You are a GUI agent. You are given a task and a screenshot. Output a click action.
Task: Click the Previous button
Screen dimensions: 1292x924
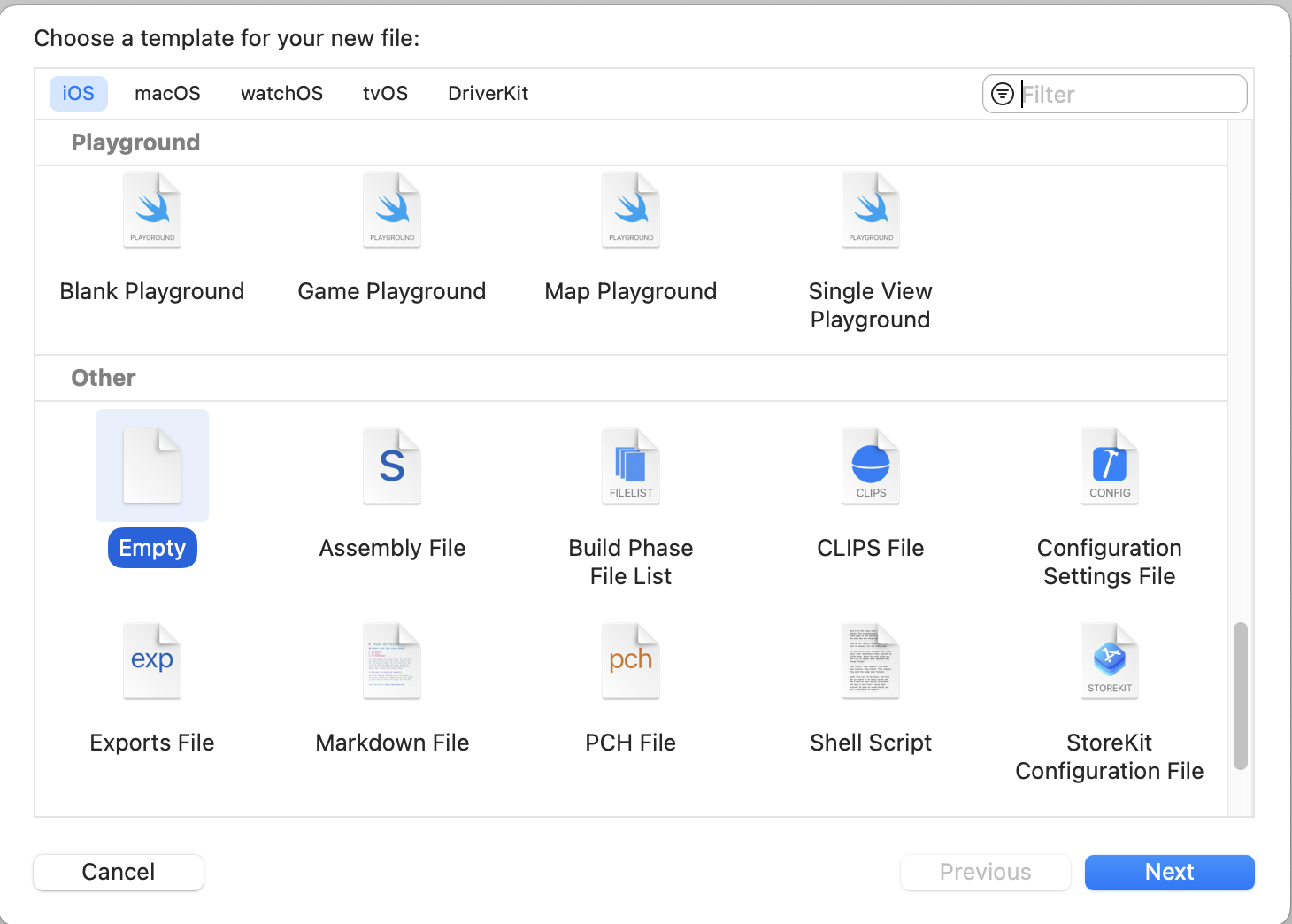tap(986, 872)
